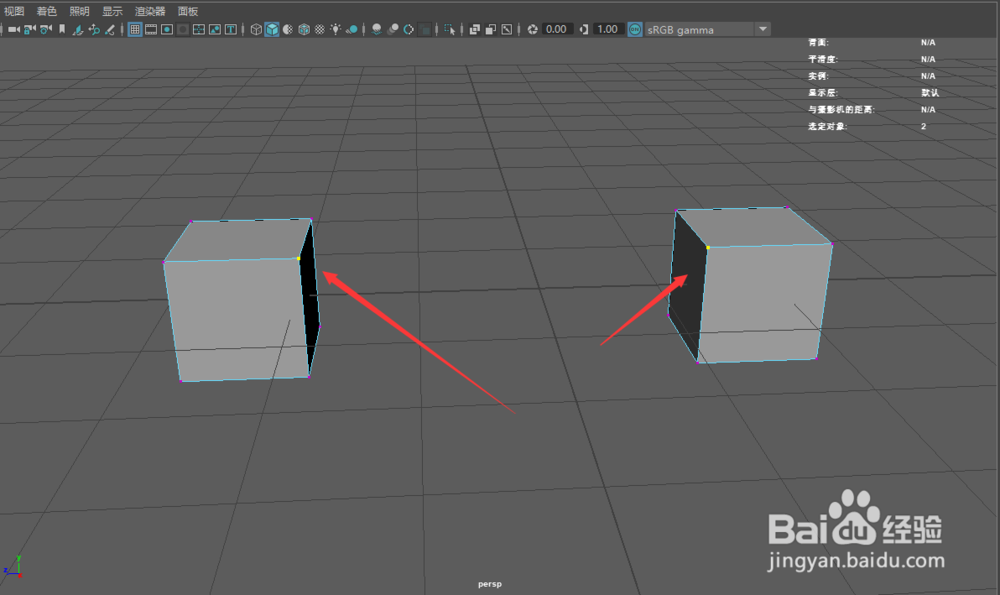Image resolution: width=1000 pixels, height=595 pixels.
Task: Click the Image Plane icon
Action: (78, 29)
